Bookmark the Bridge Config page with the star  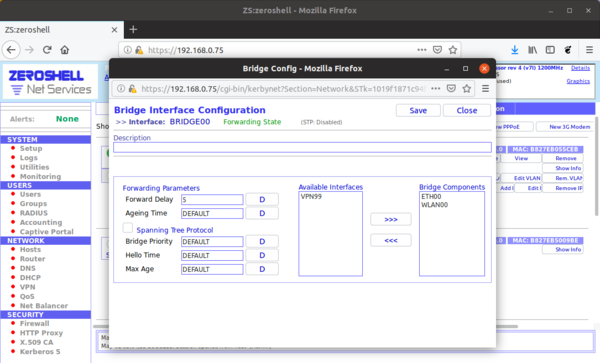tap(466, 89)
